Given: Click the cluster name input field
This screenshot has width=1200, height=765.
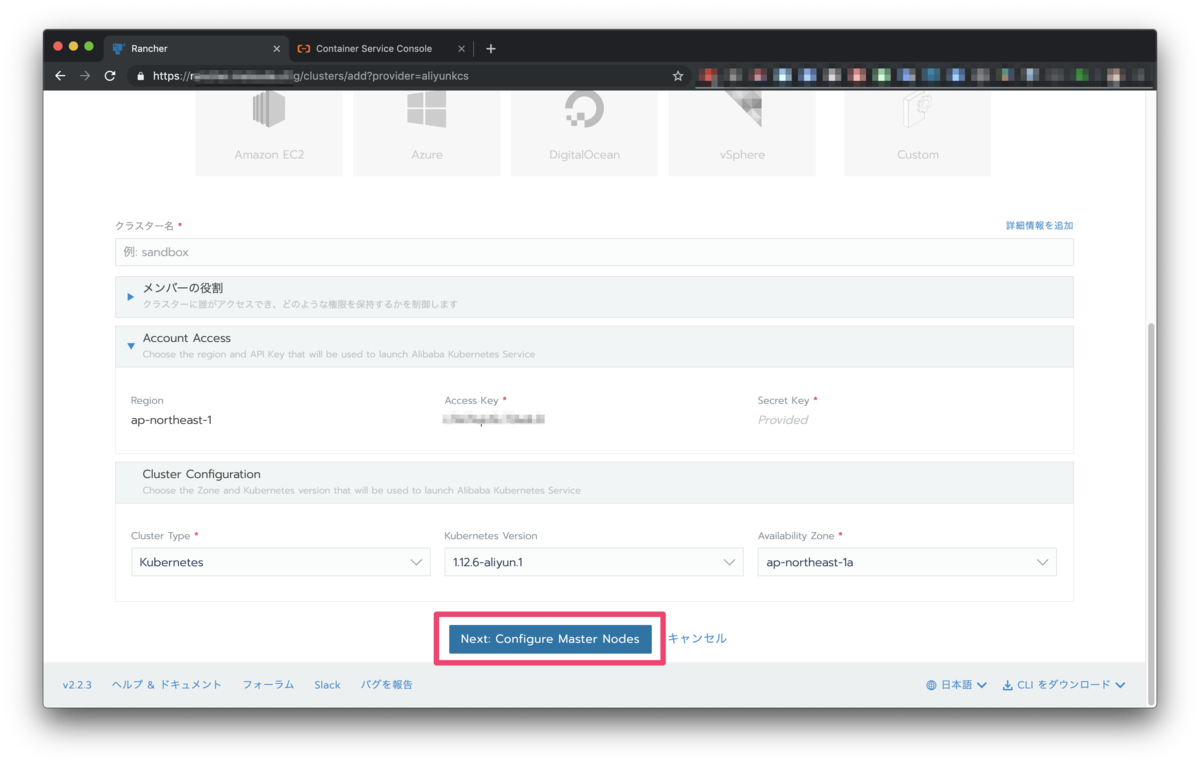Looking at the screenshot, I should 594,252.
